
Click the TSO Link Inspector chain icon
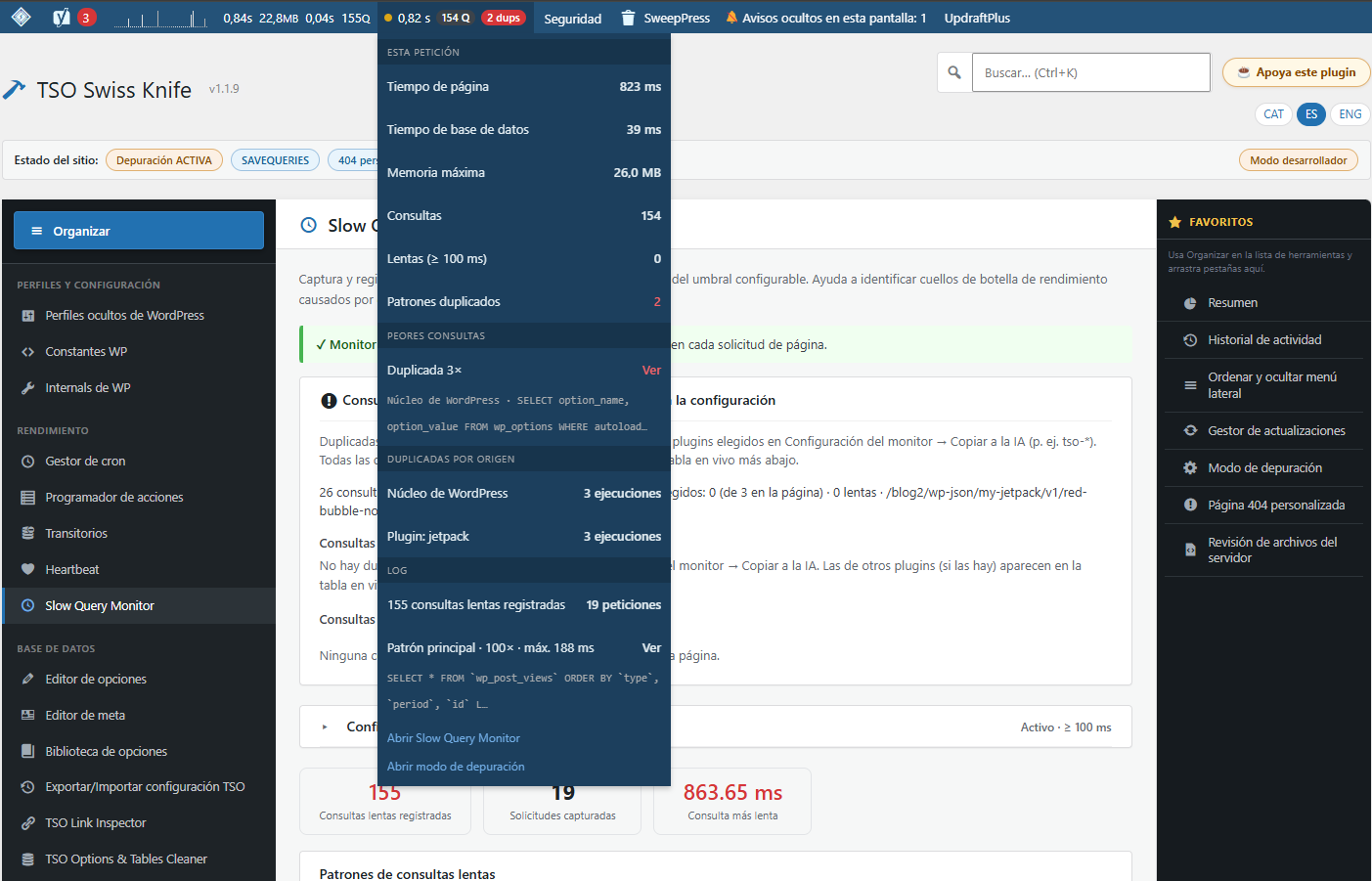click(28, 823)
